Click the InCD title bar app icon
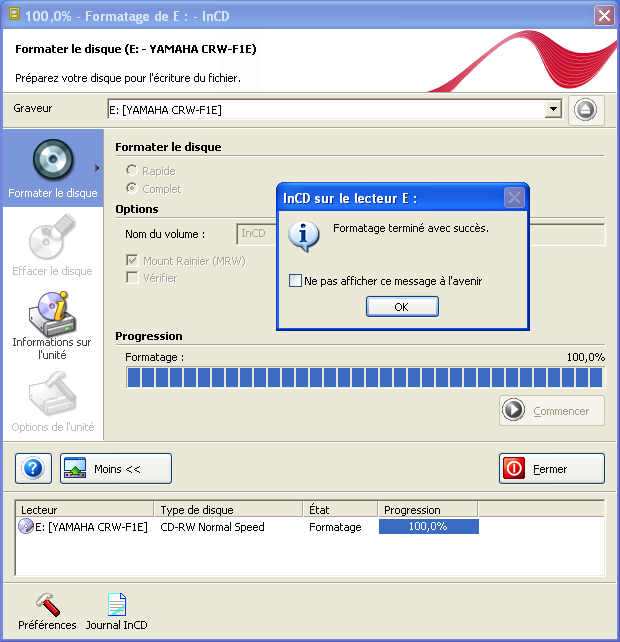The width and height of the screenshot is (620, 642). 14,14
